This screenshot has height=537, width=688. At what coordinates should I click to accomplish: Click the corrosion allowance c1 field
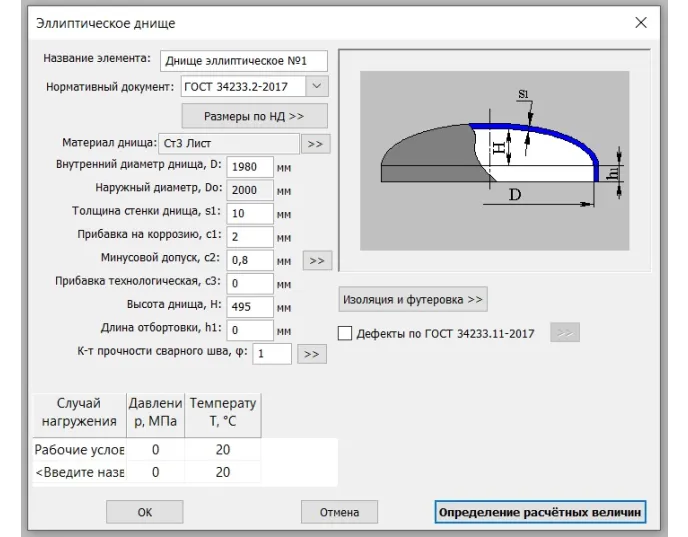tap(250, 237)
